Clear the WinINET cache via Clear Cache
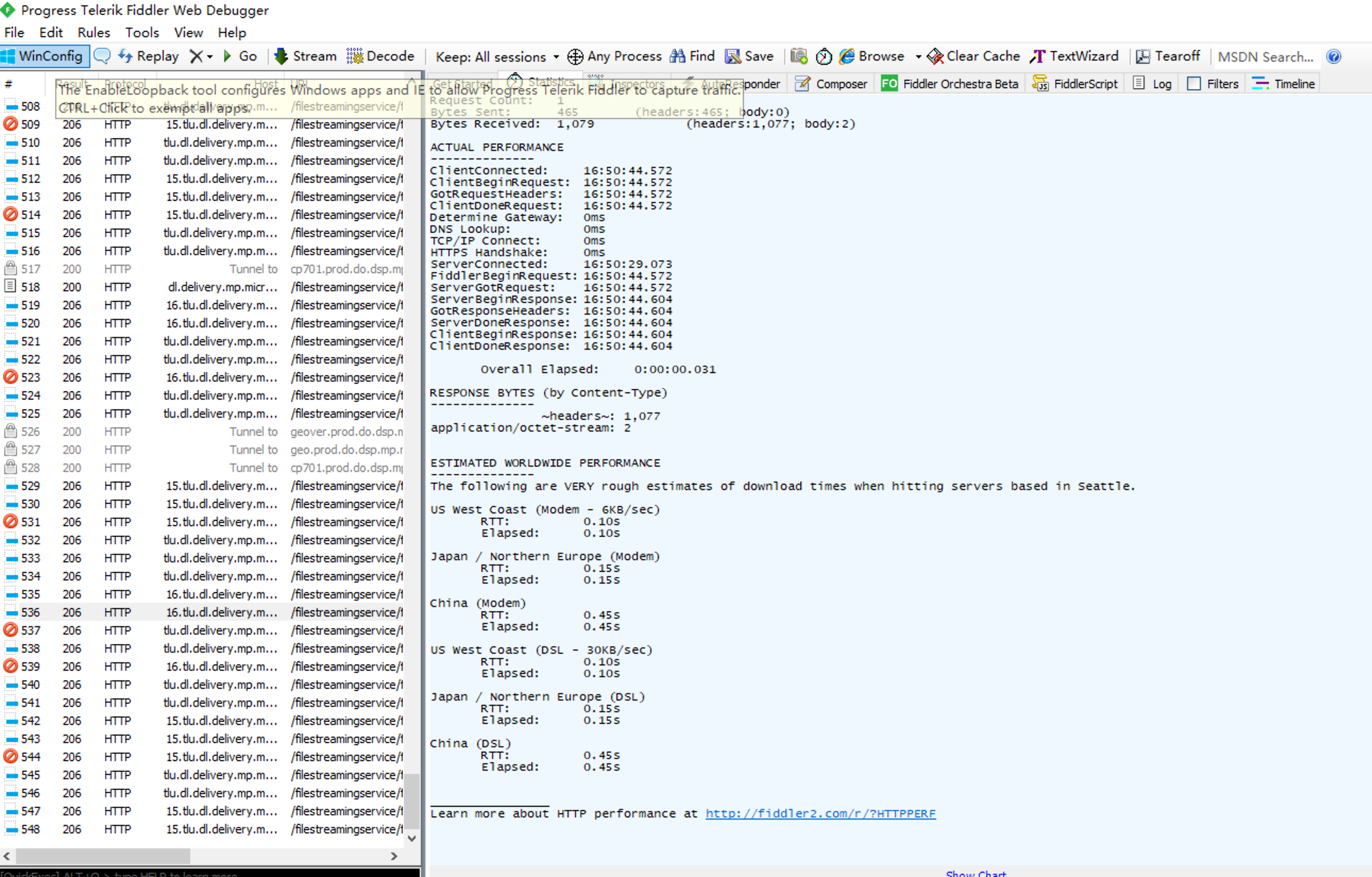The image size is (1372, 877). tap(973, 56)
